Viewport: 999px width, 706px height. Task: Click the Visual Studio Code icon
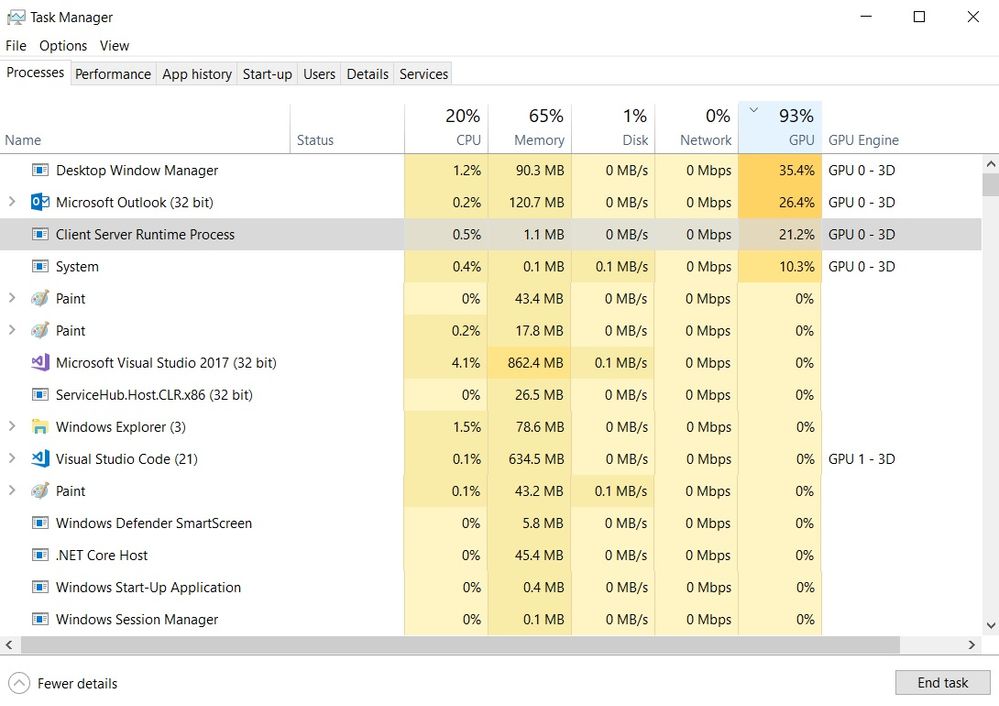[x=40, y=459]
